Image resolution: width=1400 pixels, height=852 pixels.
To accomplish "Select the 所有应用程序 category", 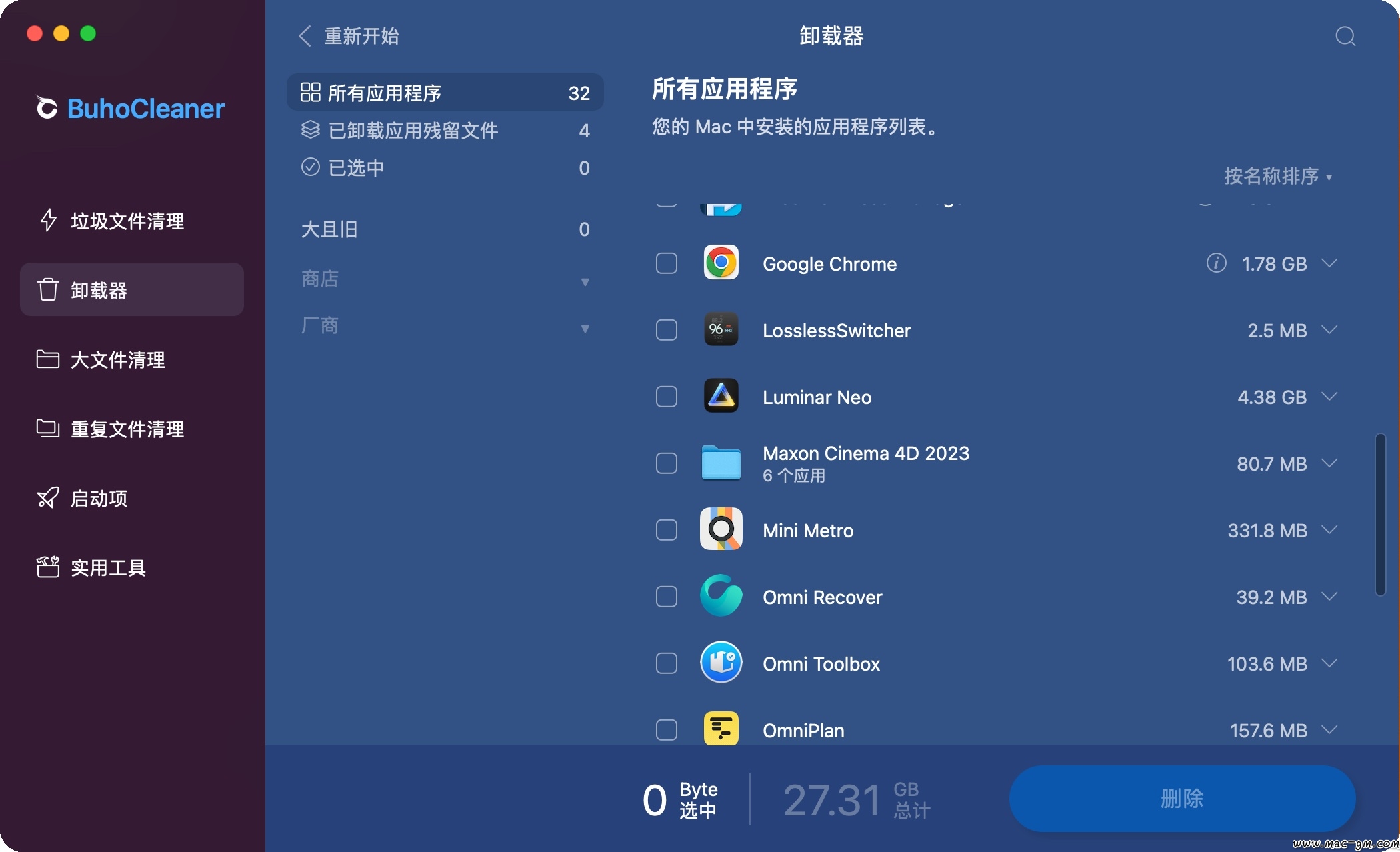I will (445, 92).
